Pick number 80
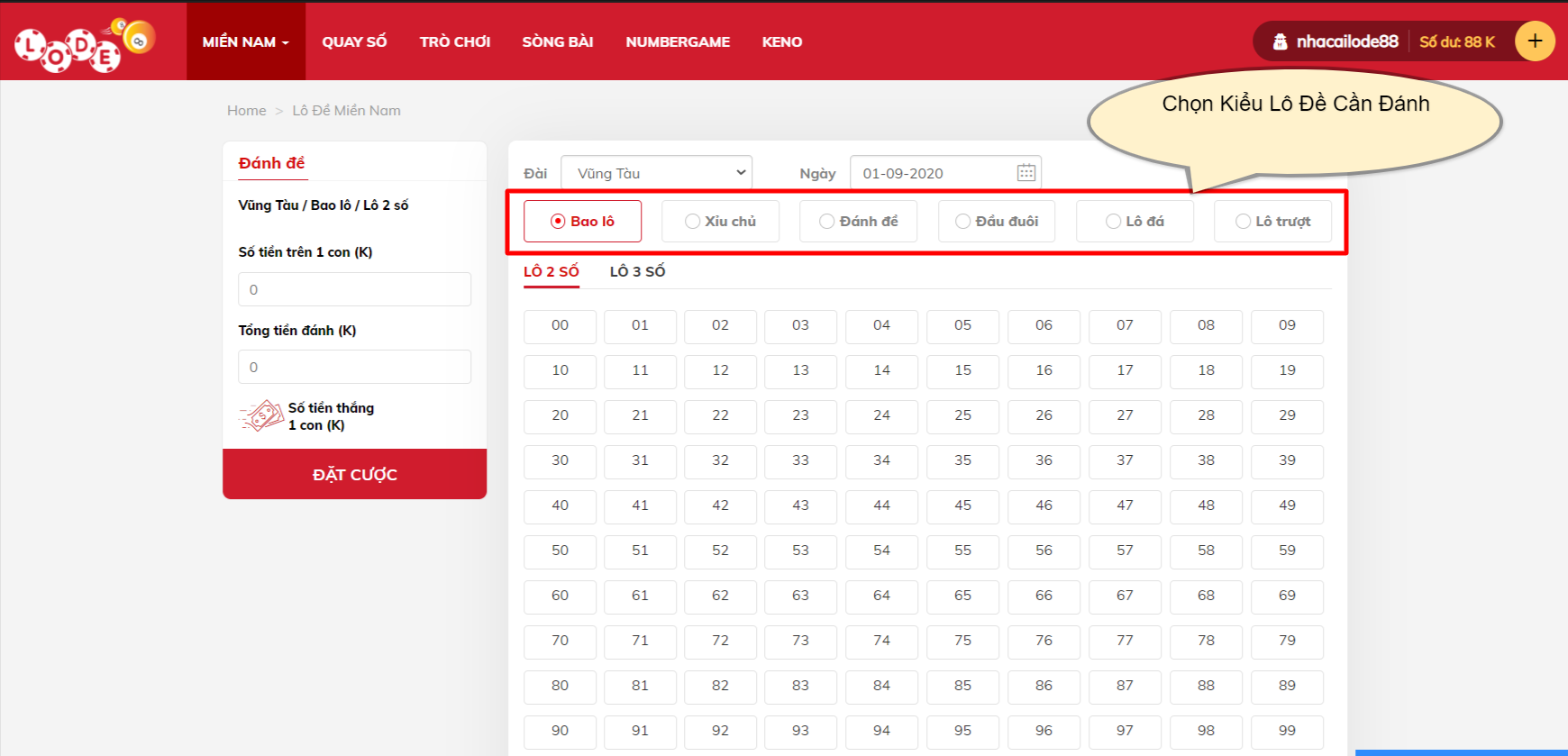The width and height of the screenshot is (1568, 756). 560,687
